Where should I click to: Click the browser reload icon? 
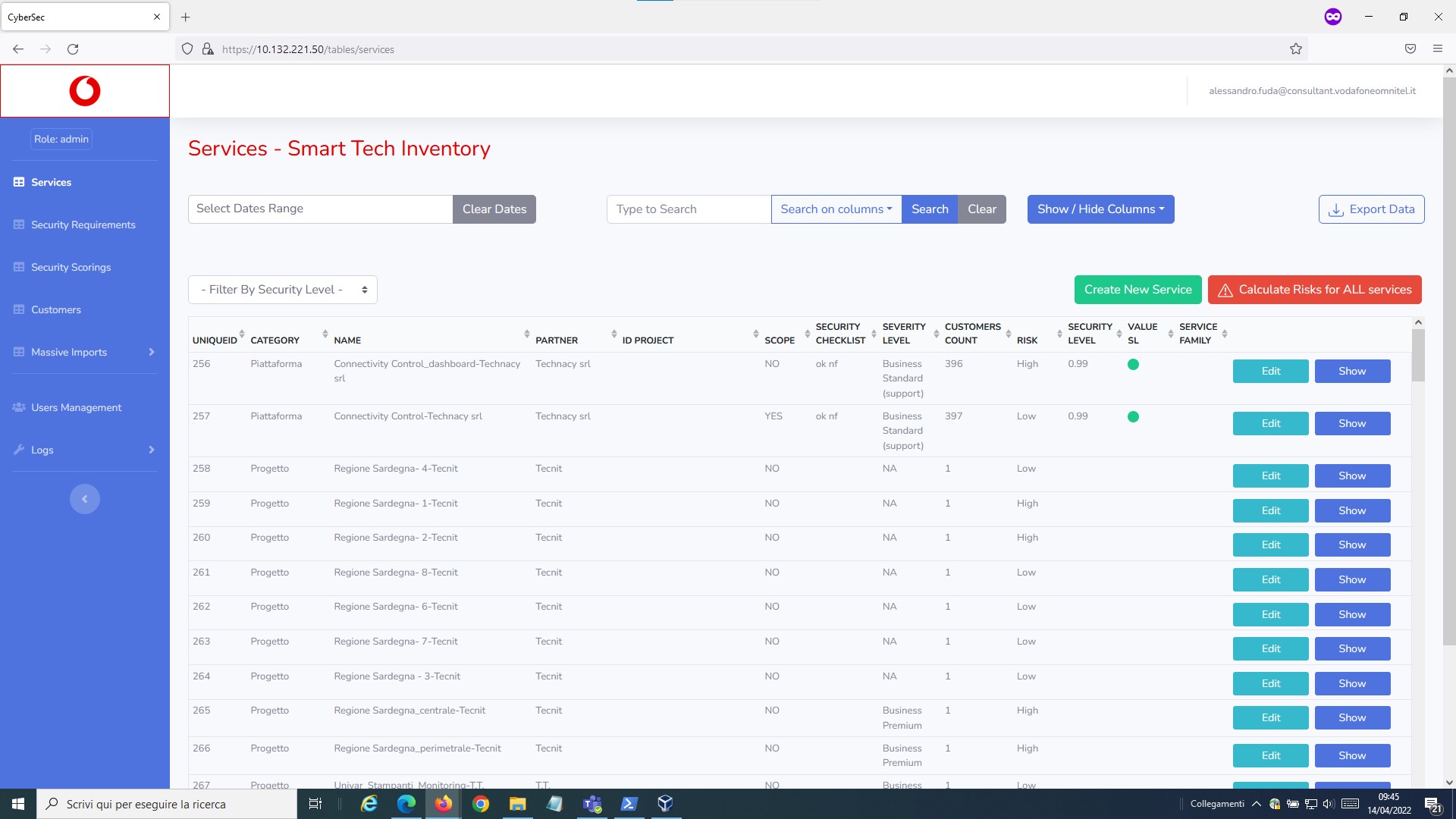pos(73,49)
